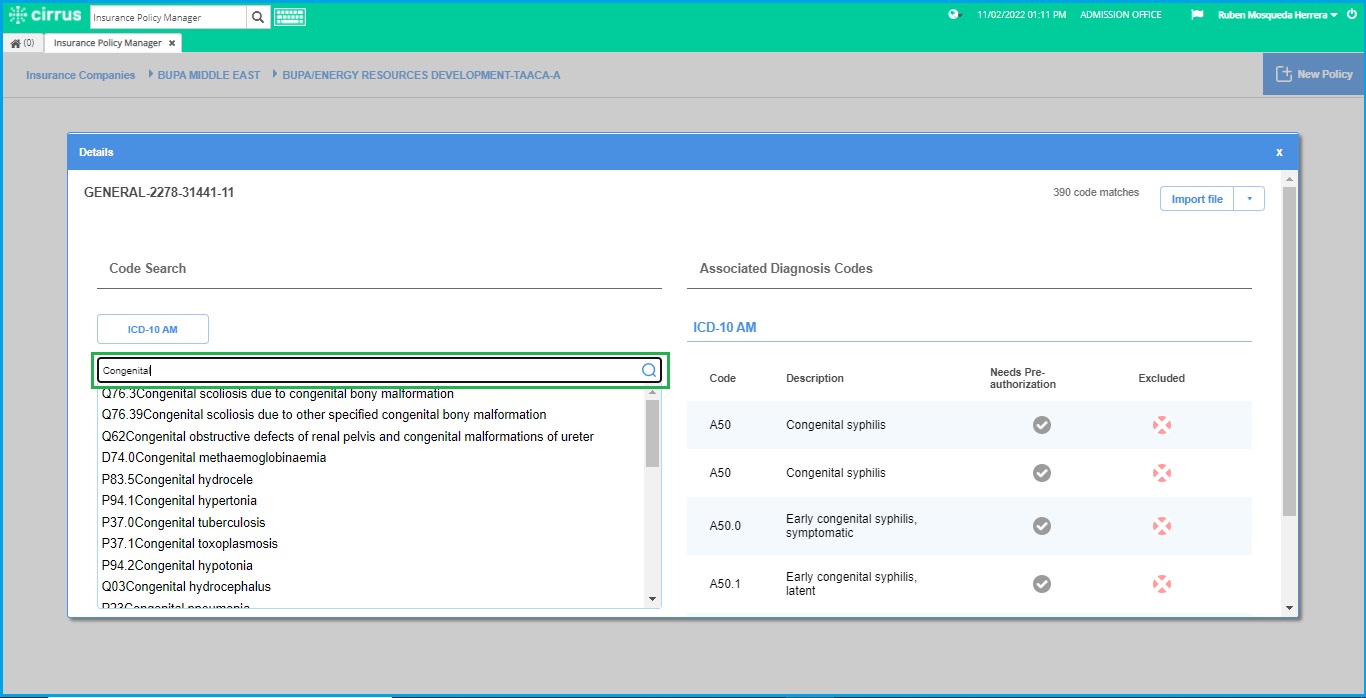Click the magnifier inside the Congenital search box
This screenshot has width=1366, height=698.
click(x=648, y=369)
